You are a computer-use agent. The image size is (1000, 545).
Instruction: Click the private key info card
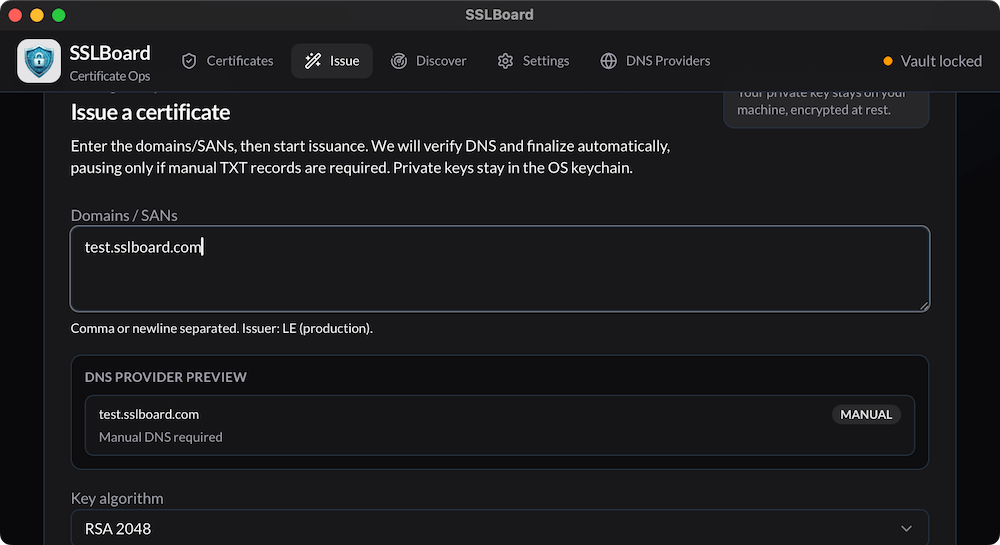(826, 109)
